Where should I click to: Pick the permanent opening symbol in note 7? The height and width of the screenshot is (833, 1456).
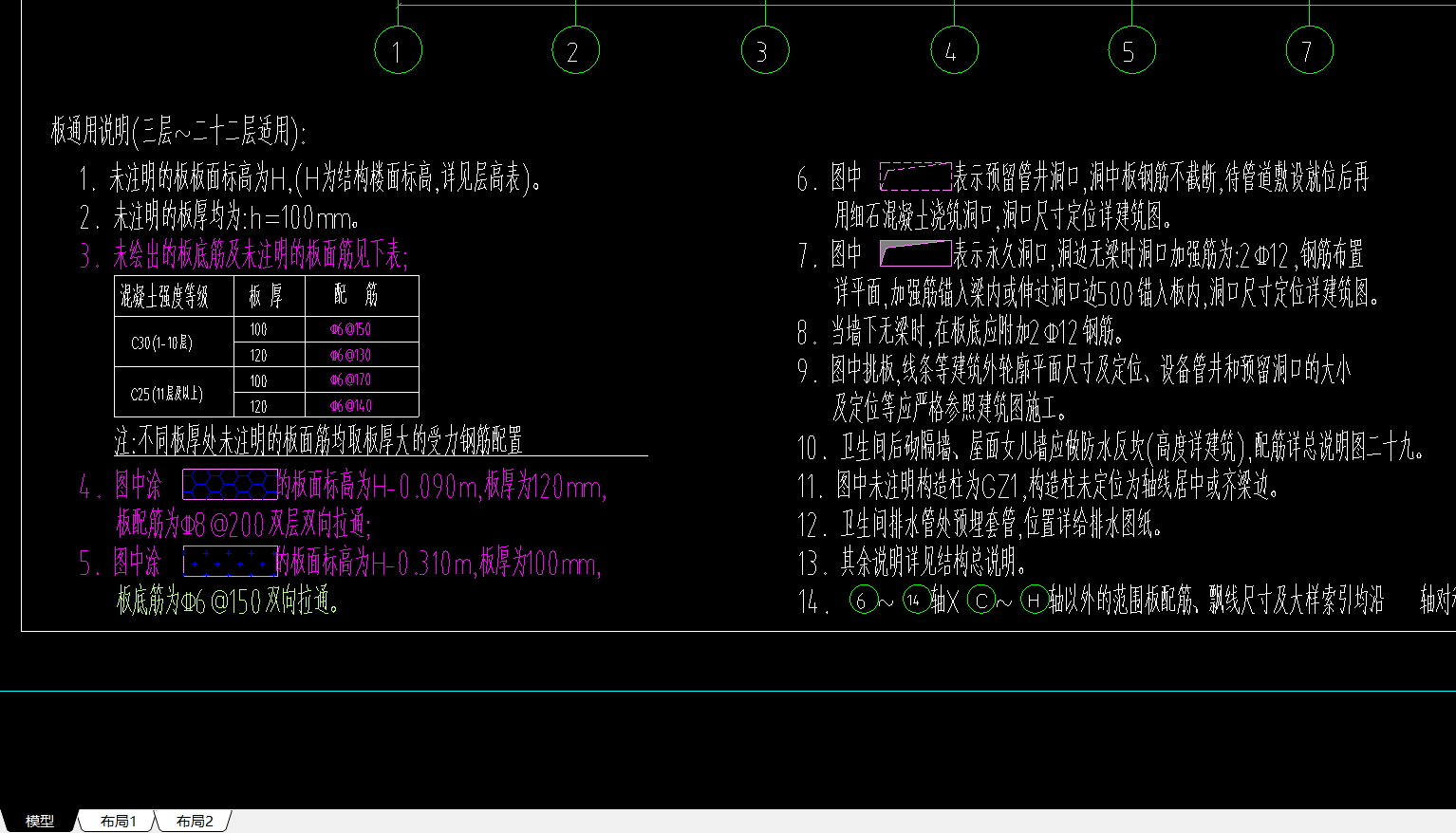coord(915,253)
